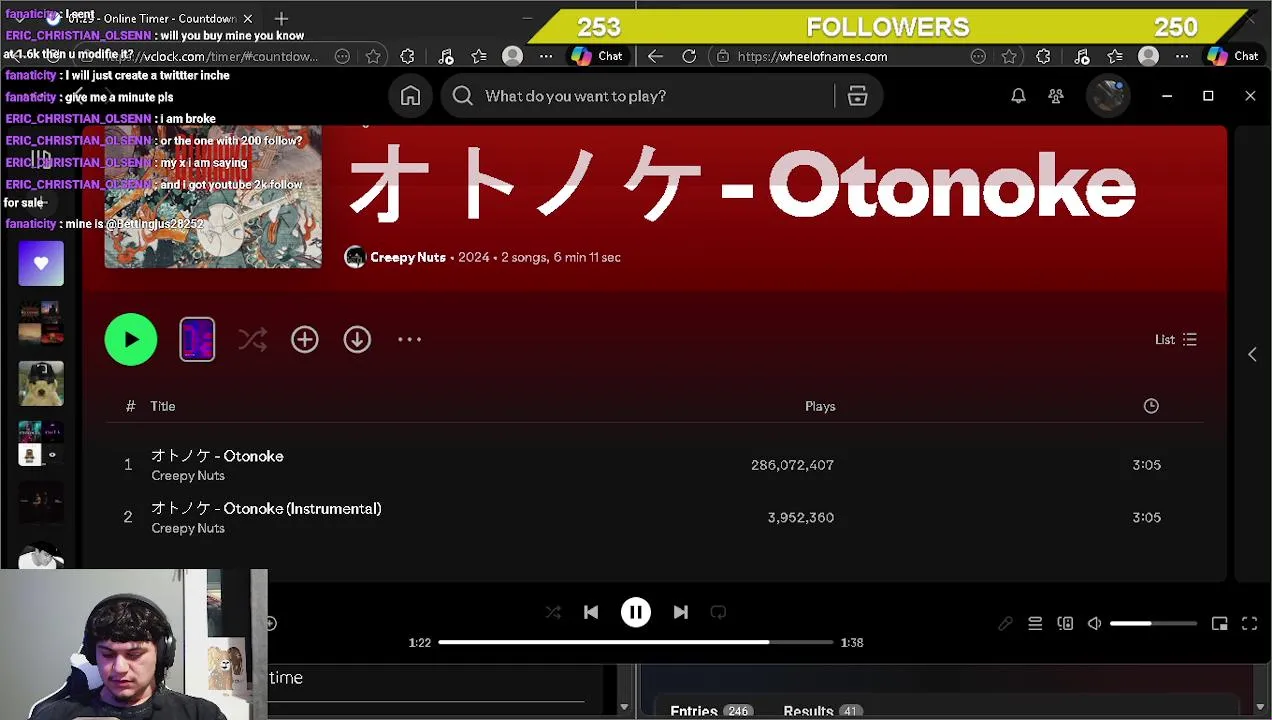1272x720 pixels.
Task: Open wheelofnames browser settings menu
Action: click(1181, 56)
